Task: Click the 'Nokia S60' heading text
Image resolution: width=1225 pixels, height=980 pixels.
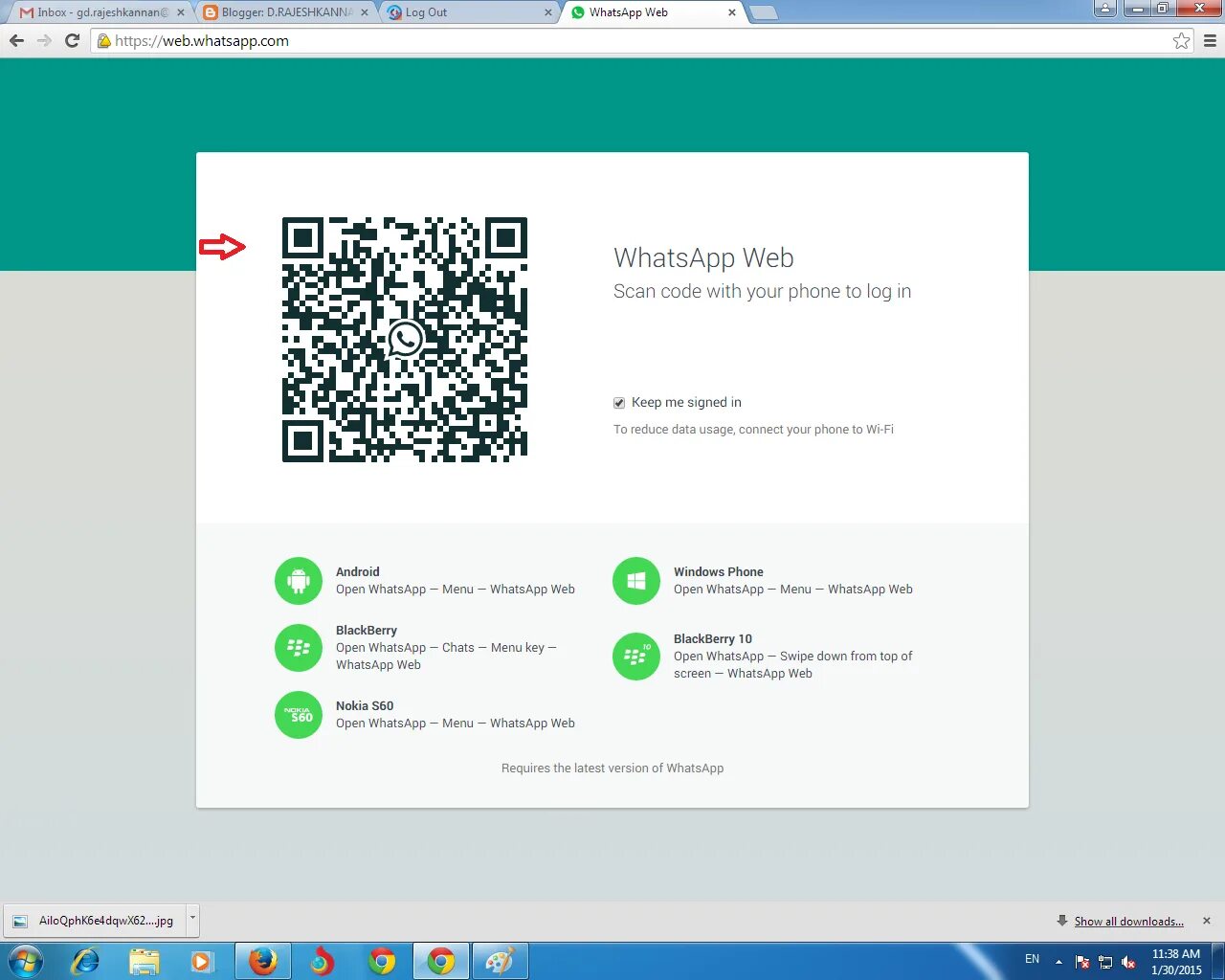Action: pyautogui.click(x=365, y=706)
